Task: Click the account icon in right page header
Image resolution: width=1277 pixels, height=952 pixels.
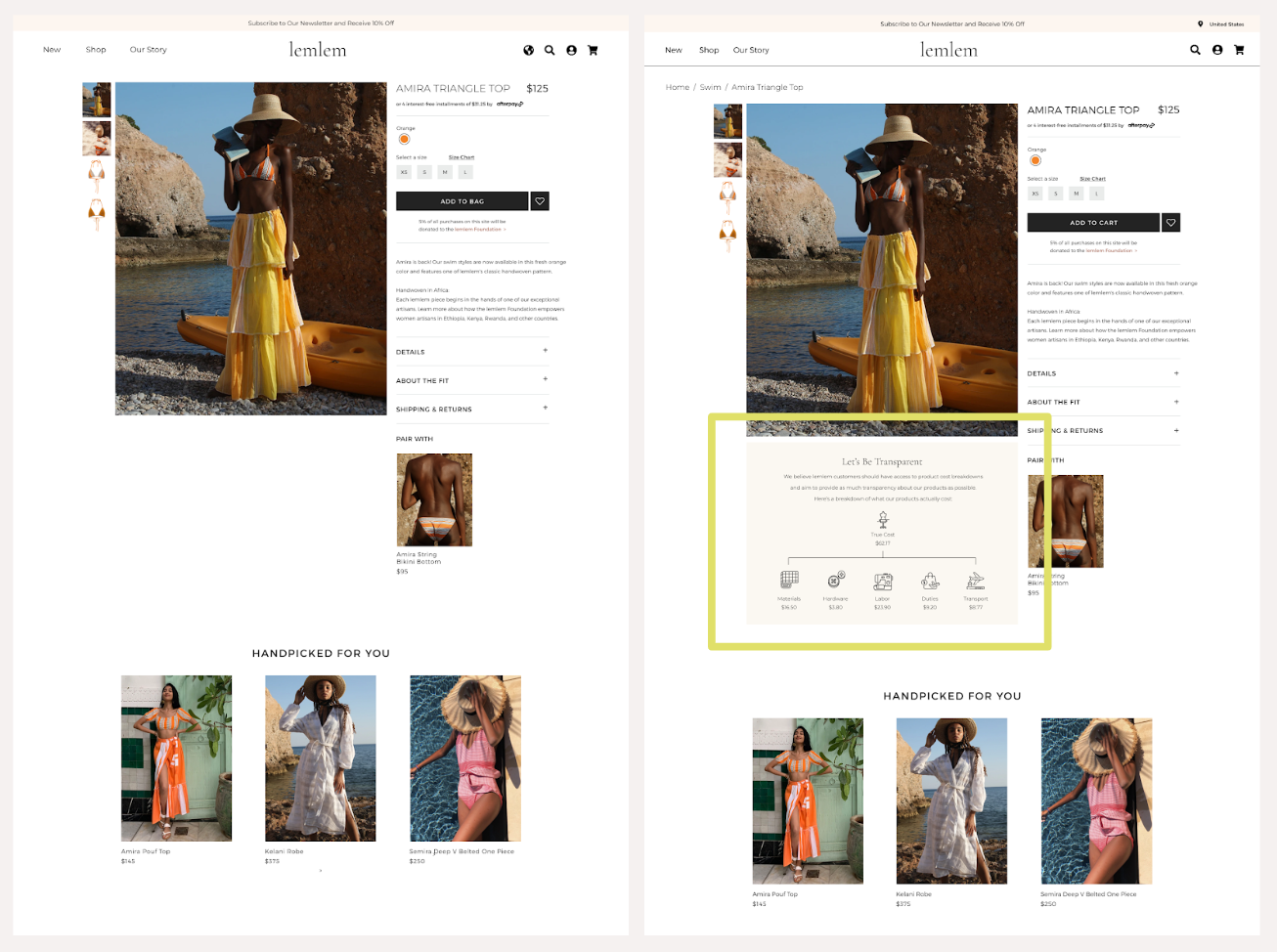Action: tap(1217, 50)
